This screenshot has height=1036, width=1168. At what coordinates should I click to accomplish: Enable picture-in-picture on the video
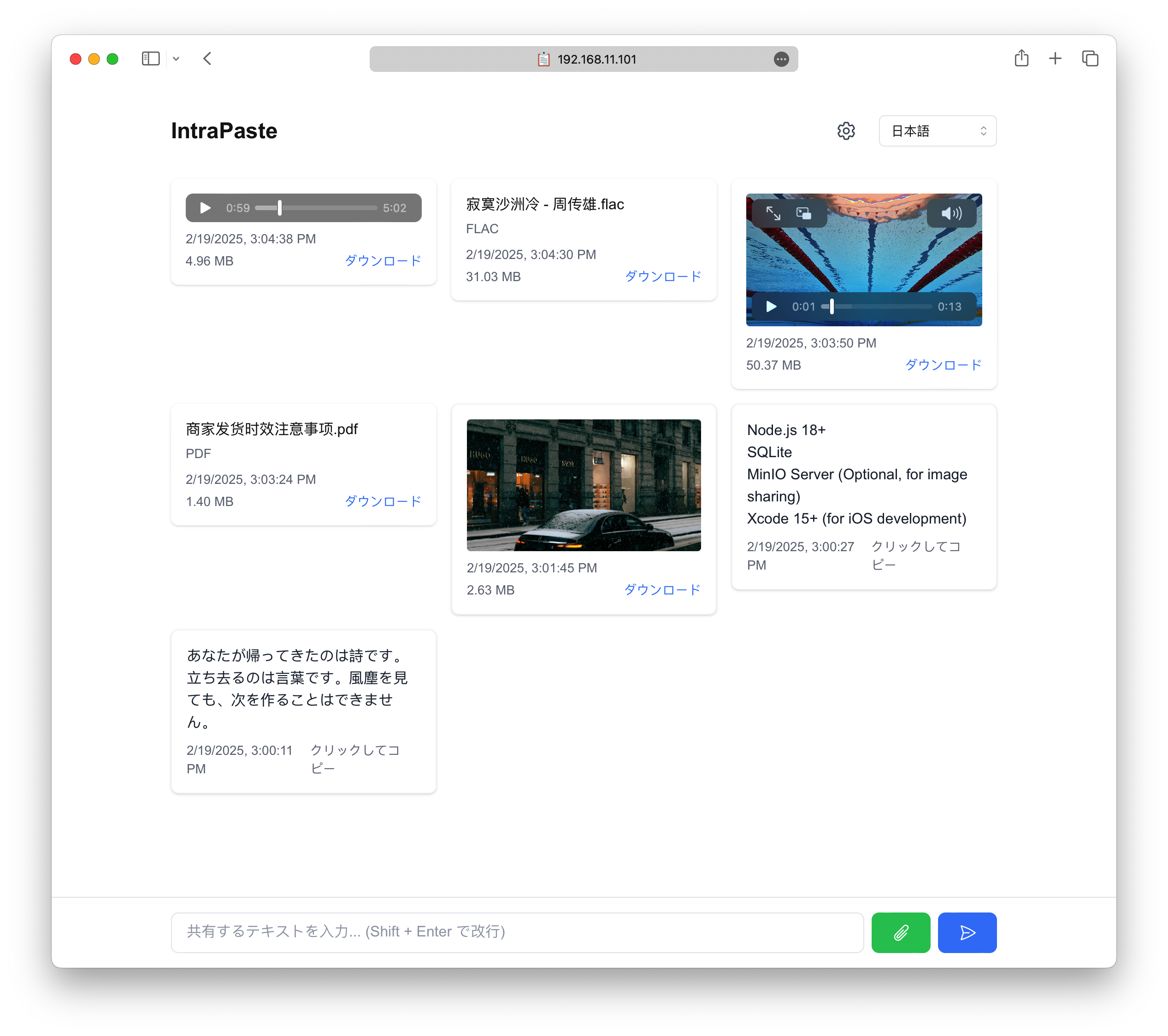point(803,213)
